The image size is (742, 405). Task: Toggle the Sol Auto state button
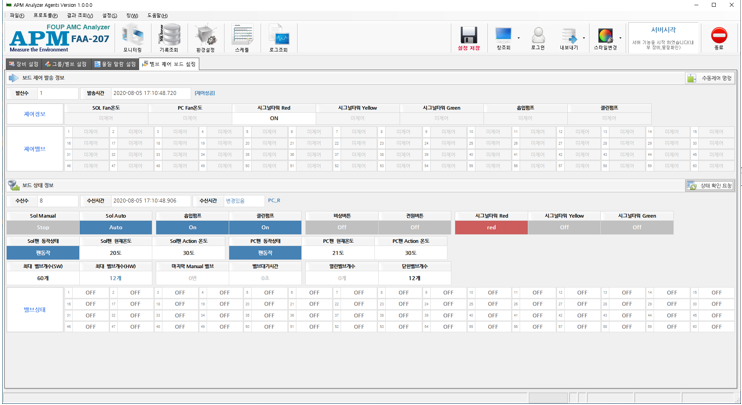116,227
